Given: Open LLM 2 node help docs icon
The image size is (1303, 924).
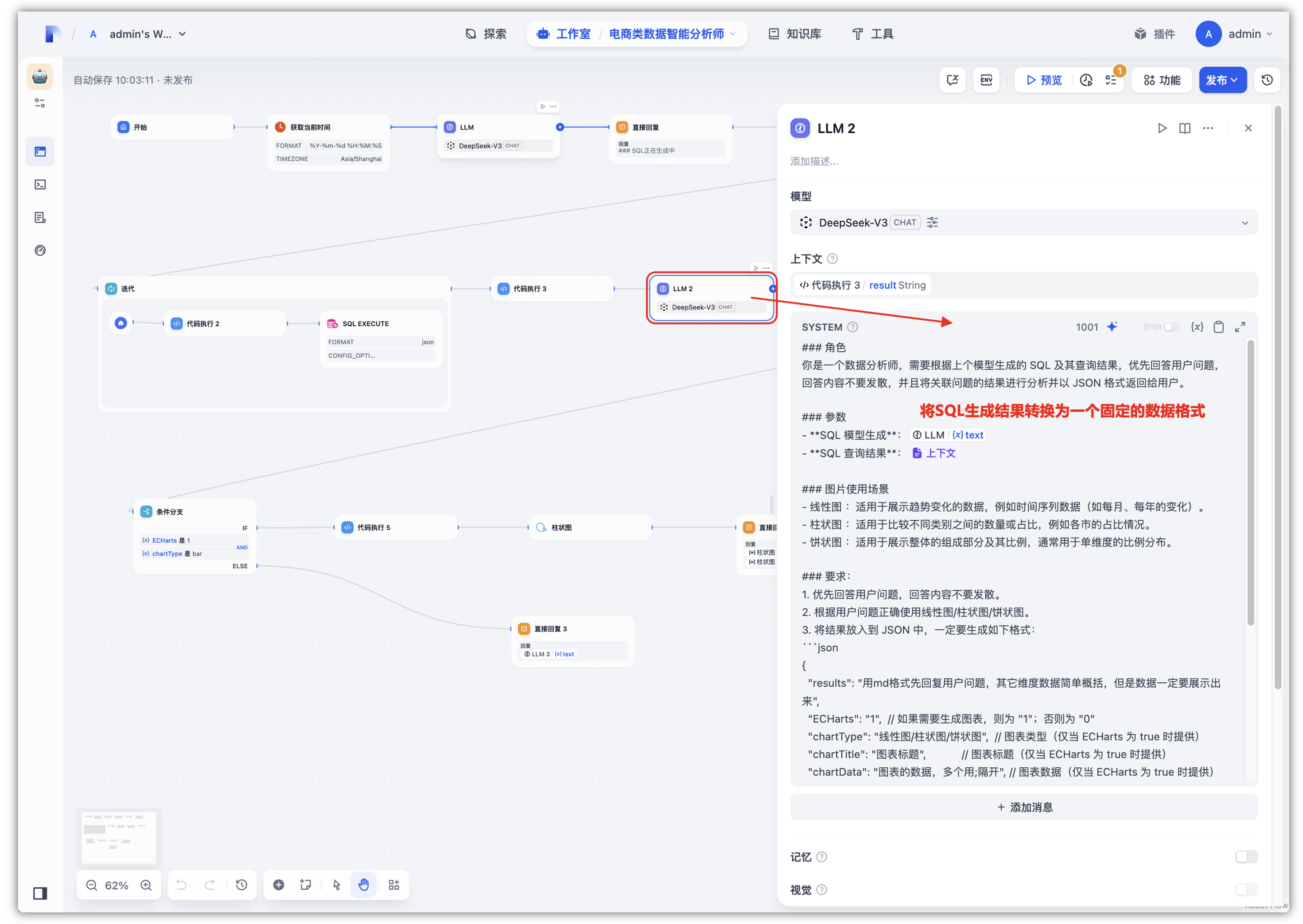Looking at the screenshot, I should tap(1185, 129).
